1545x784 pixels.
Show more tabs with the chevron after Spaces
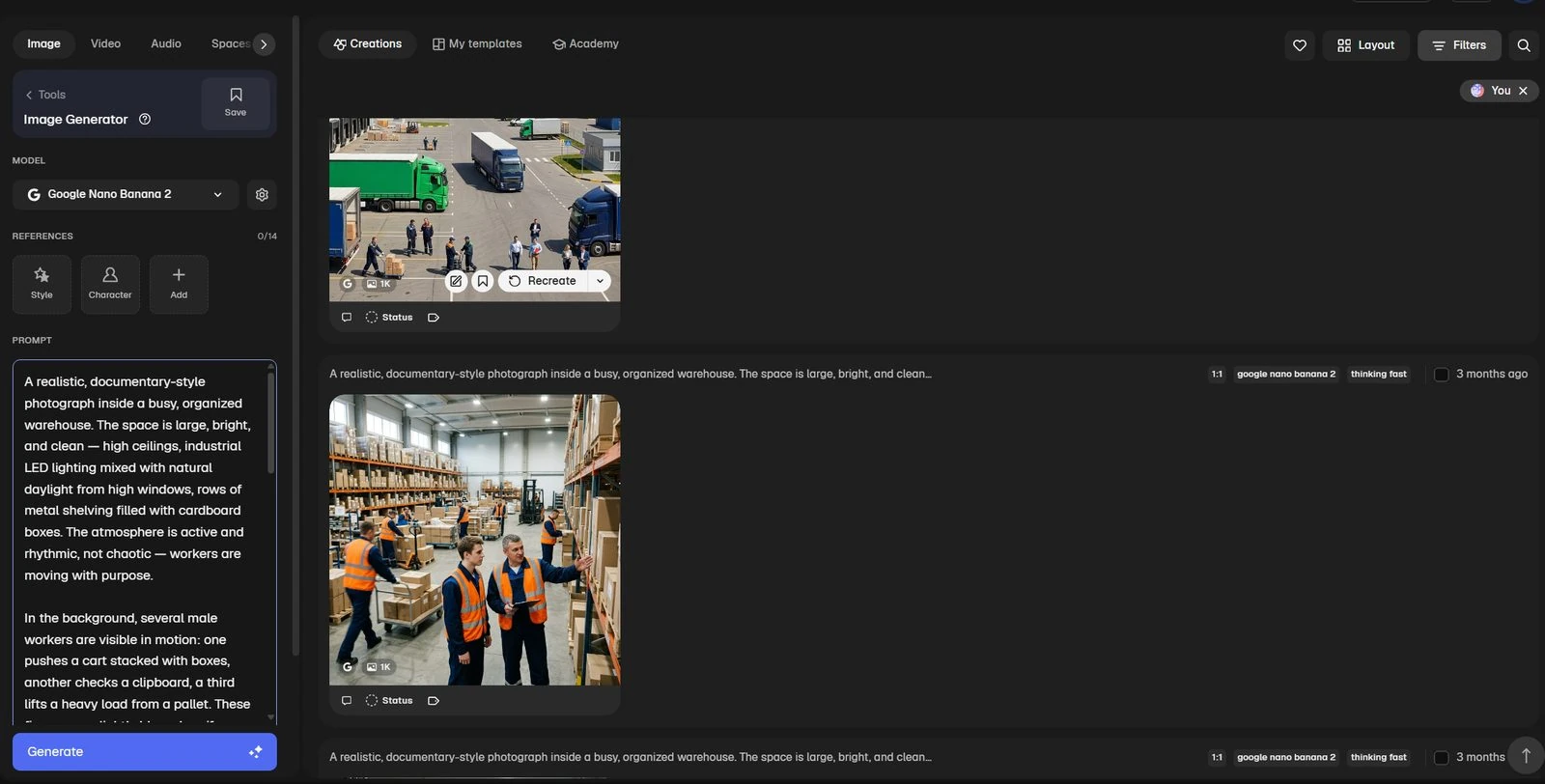(x=264, y=44)
